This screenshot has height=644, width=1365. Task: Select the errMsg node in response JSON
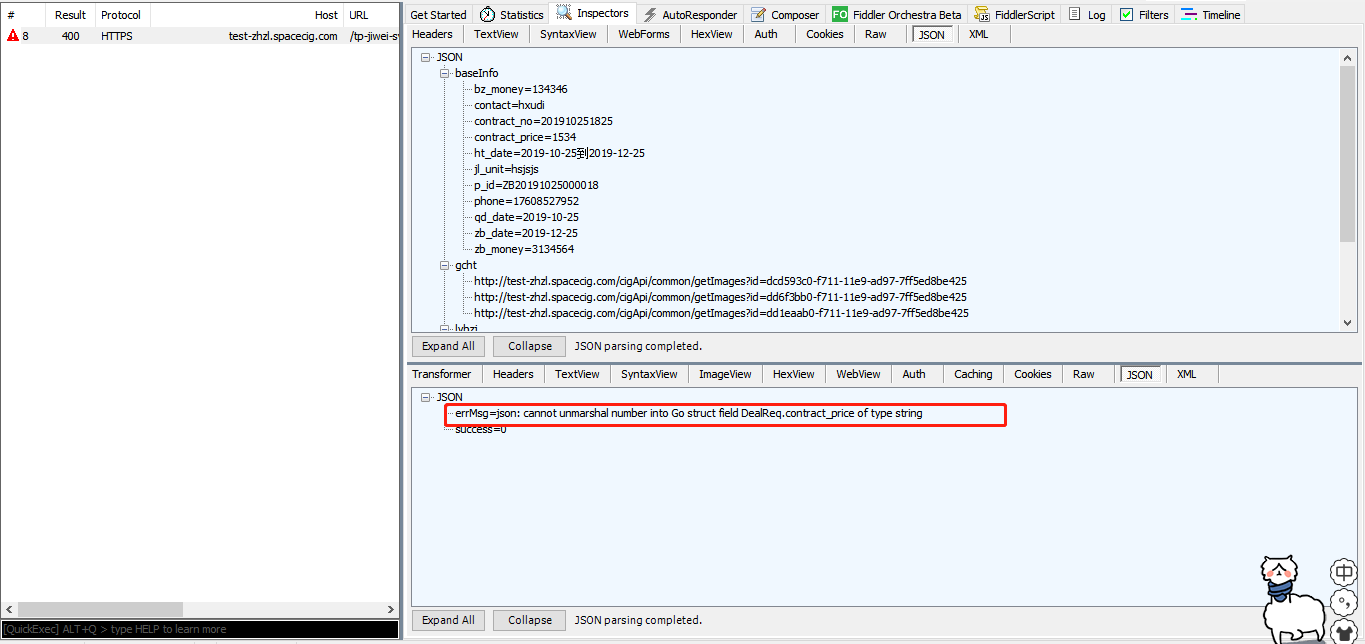pos(688,413)
